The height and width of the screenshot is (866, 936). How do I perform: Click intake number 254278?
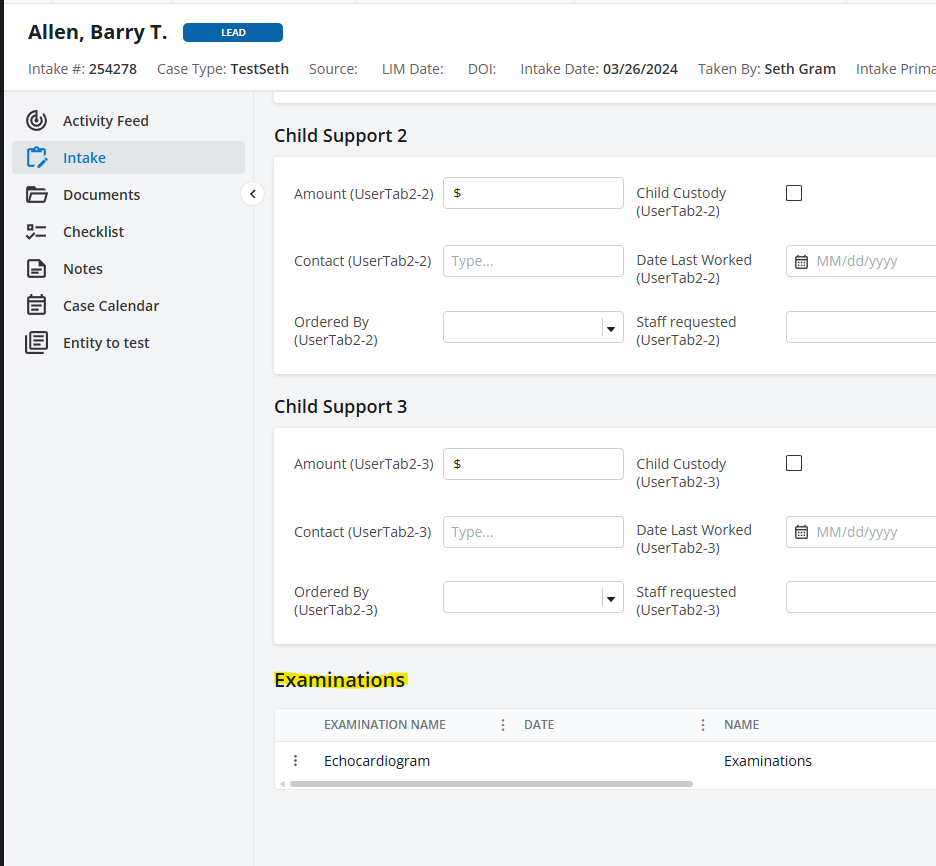coord(113,69)
